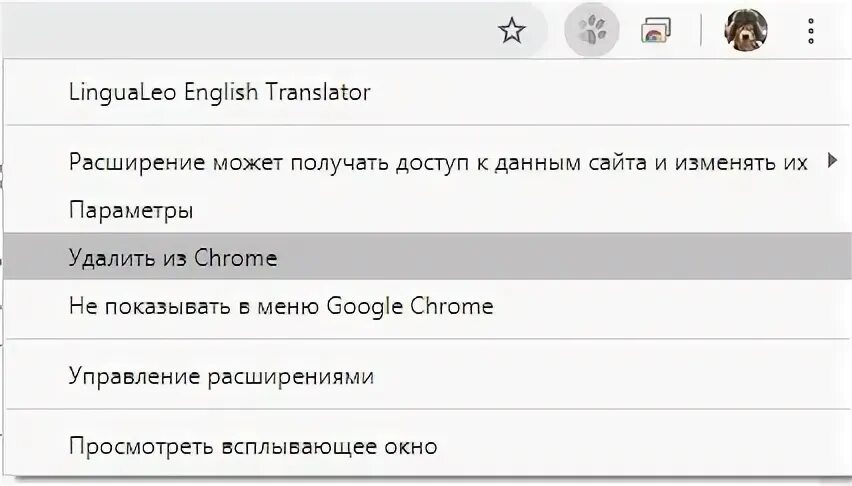Choose Параметры from the context menu

click(131, 211)
